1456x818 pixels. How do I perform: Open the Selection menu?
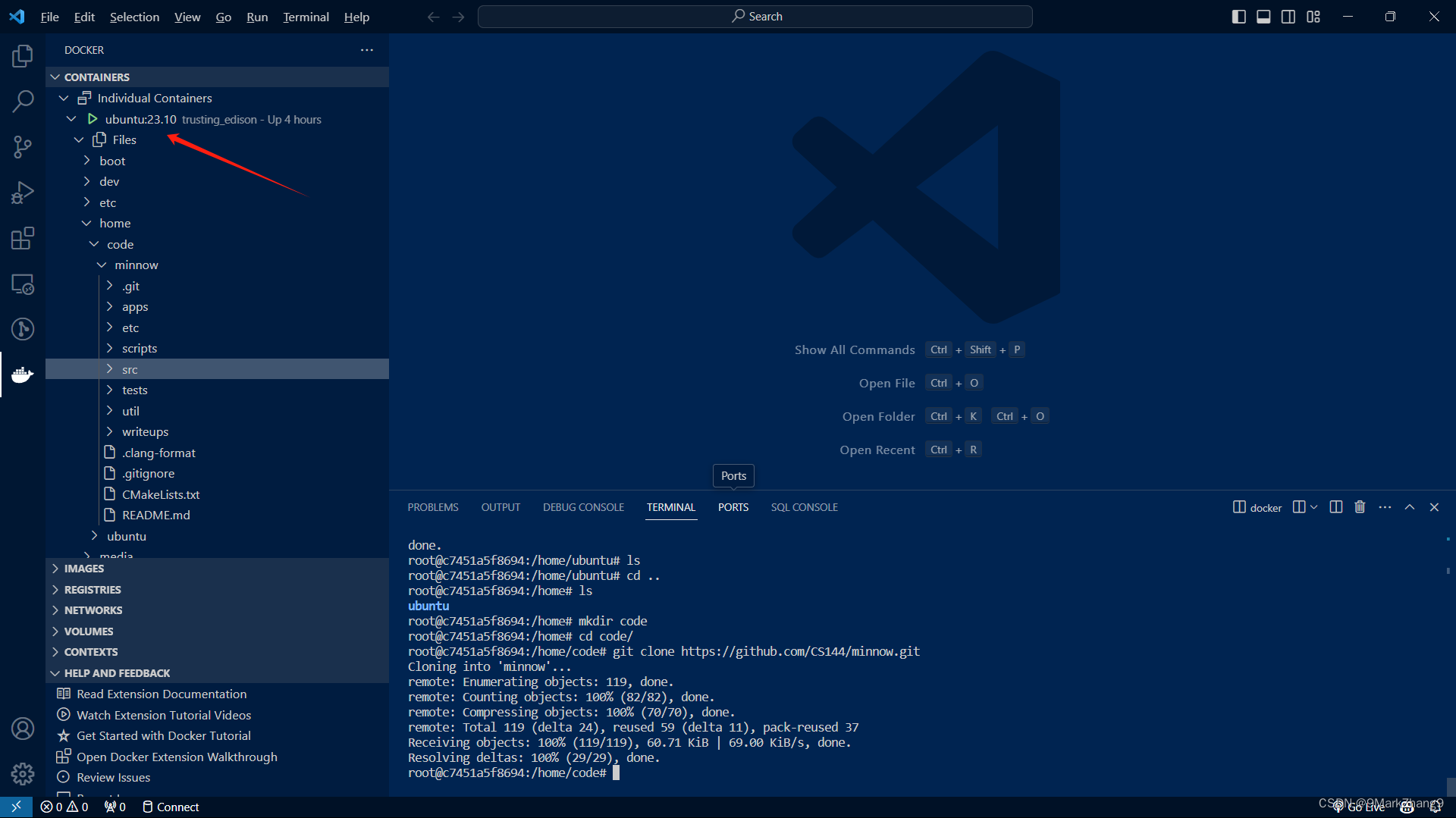click(x=134, y=17)
